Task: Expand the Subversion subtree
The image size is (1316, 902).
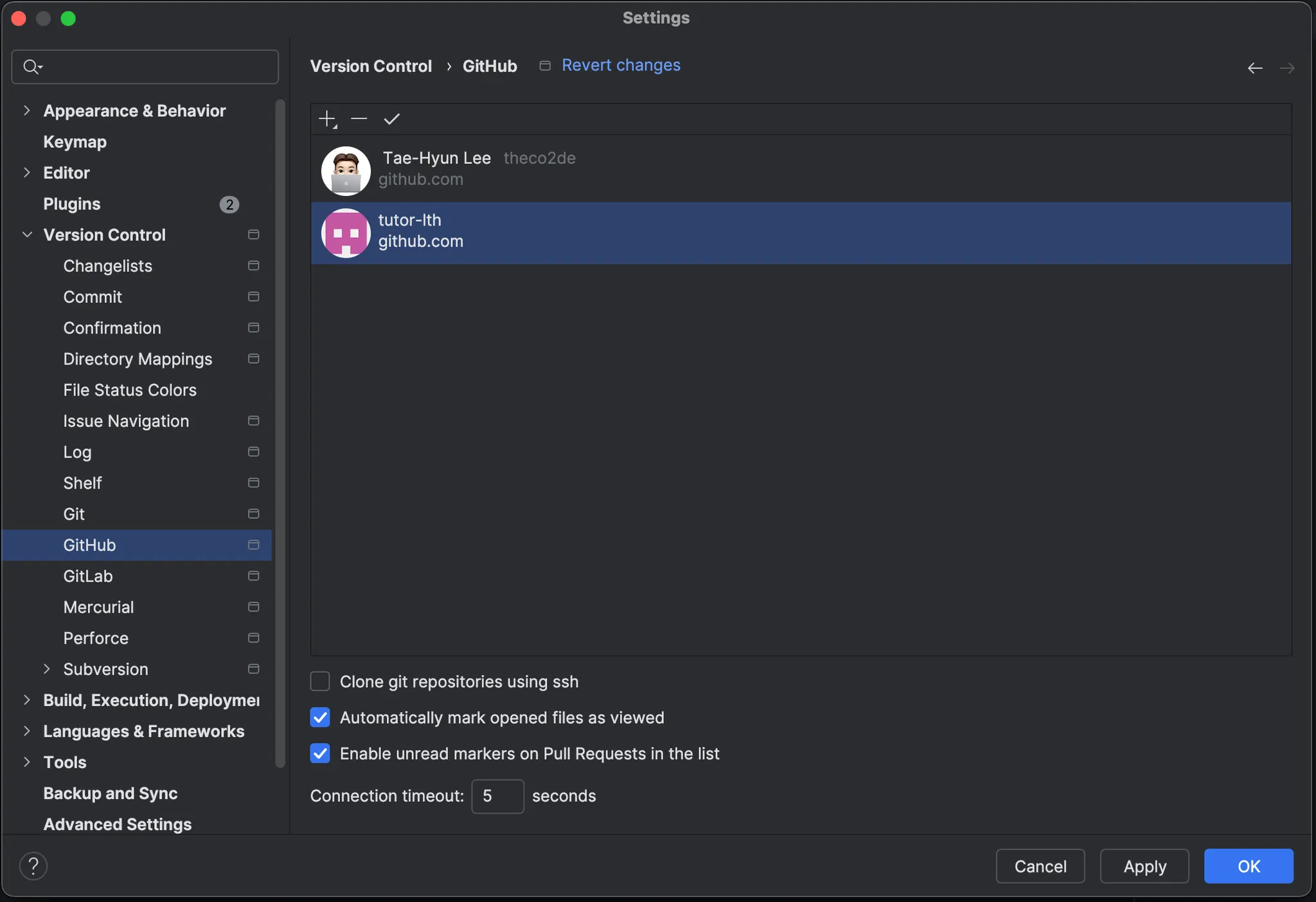Action: click(x=46, y=669)
